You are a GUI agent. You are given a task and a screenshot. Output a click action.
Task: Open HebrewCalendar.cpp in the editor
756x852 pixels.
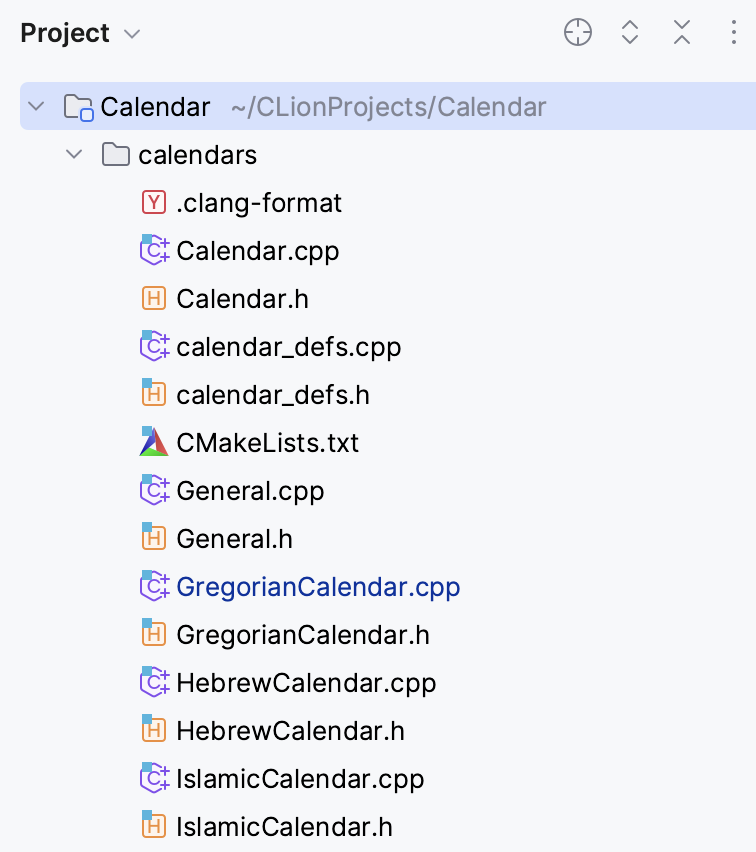306,683
